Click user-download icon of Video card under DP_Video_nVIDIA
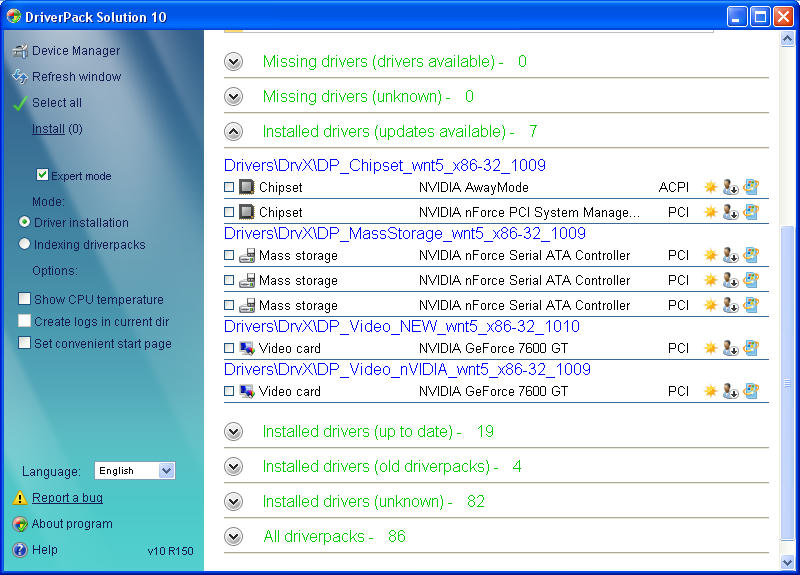Image resolution: width=800 pixels, height=575 pixels. (731, 391)
